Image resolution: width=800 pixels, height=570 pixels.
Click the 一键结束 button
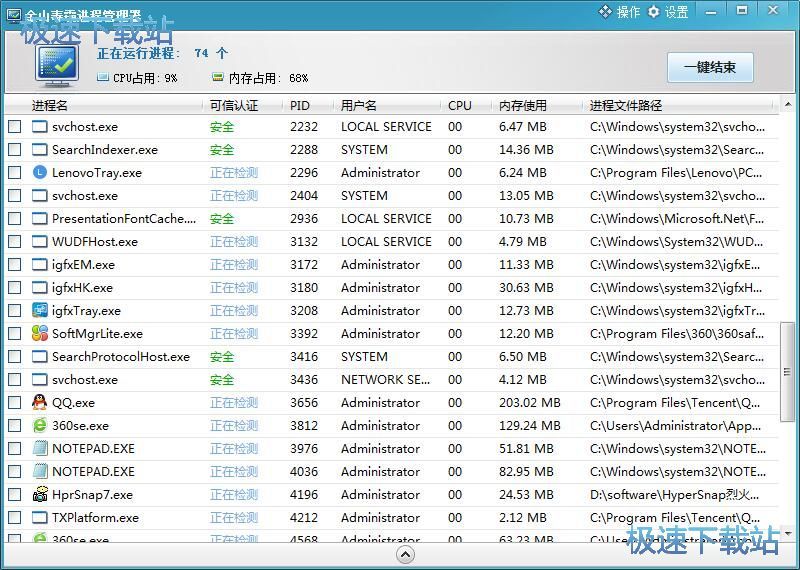(x=710, y=67)
